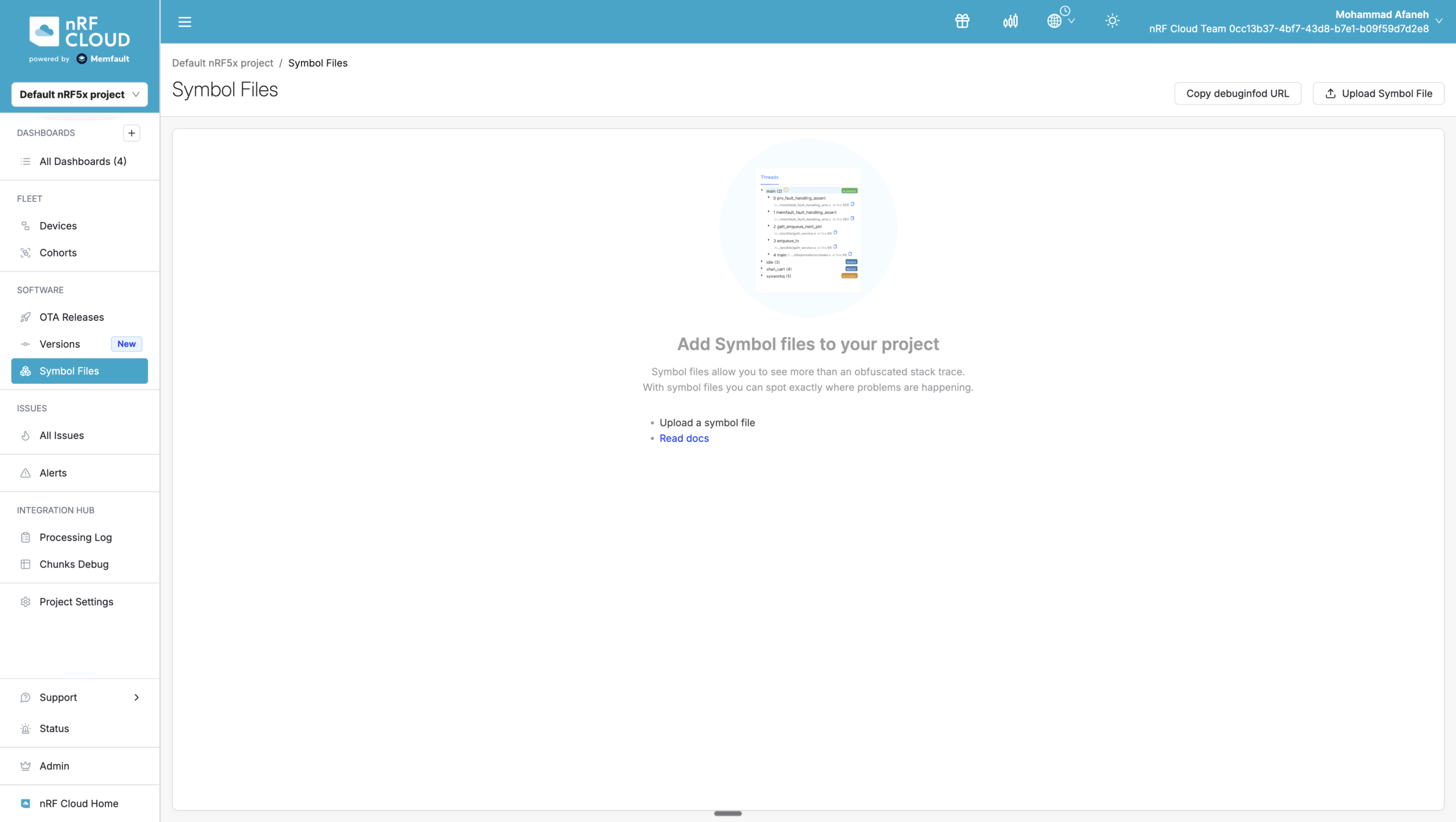Open the timezone globe dropdown
The height and width of the screenshot is (822, 1456).
point(1060,20)
